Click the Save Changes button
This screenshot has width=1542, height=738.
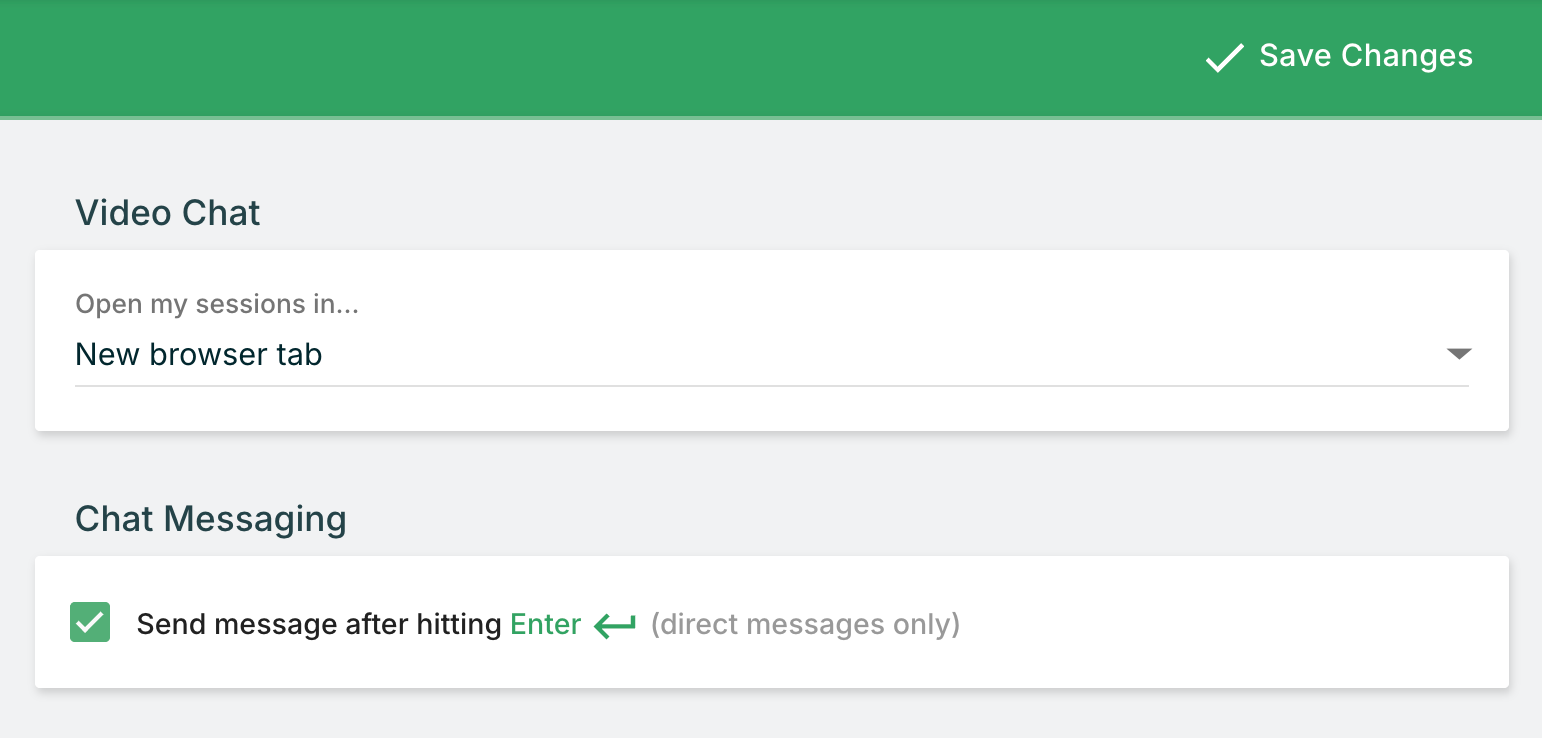click(x=1340, y=56)
